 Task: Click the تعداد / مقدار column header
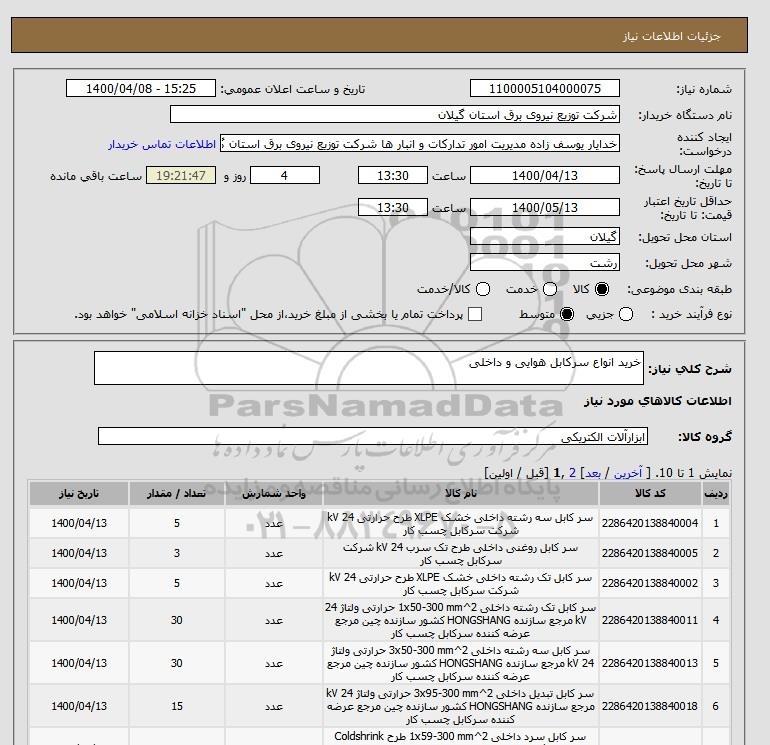(x=176, y=494)
